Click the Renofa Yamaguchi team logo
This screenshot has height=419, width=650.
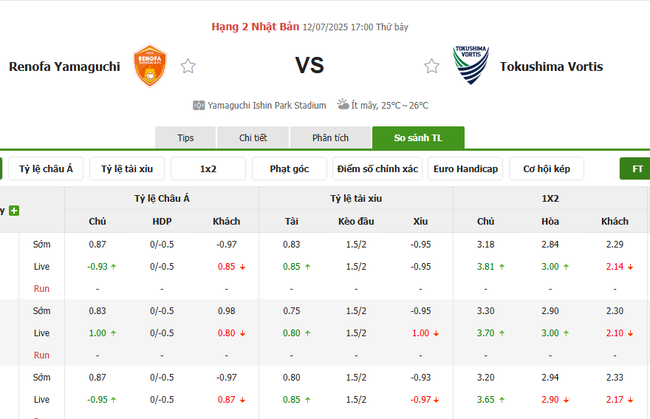tap(150, 66)
